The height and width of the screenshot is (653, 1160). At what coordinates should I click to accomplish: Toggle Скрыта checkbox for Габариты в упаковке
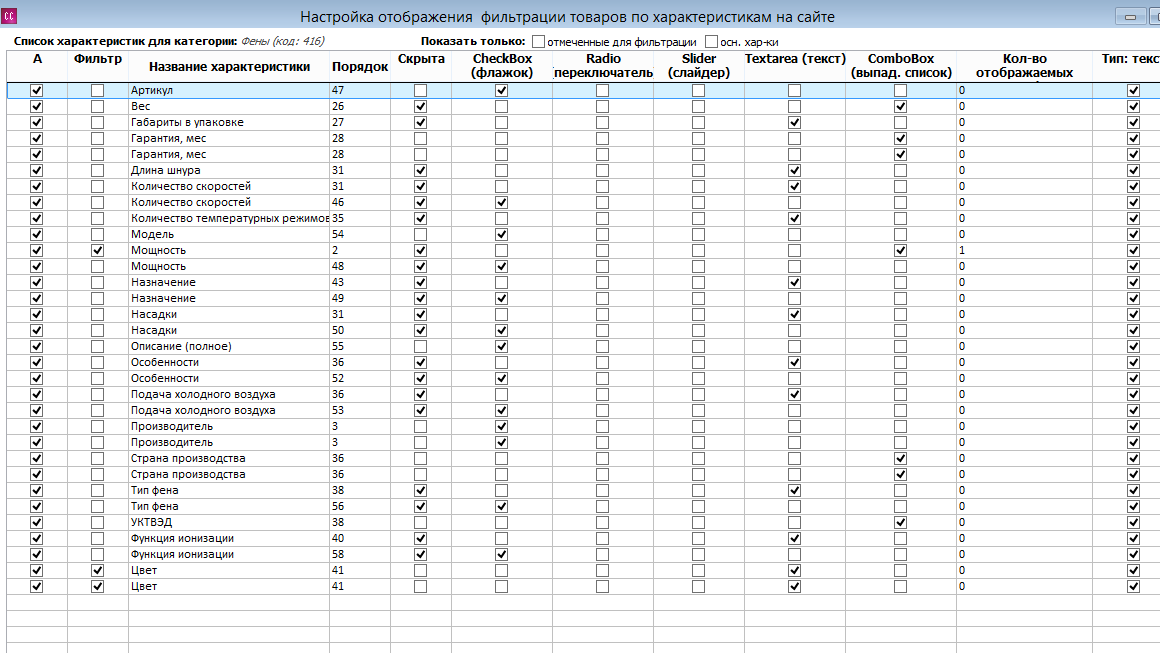click(x=420, y=123)
